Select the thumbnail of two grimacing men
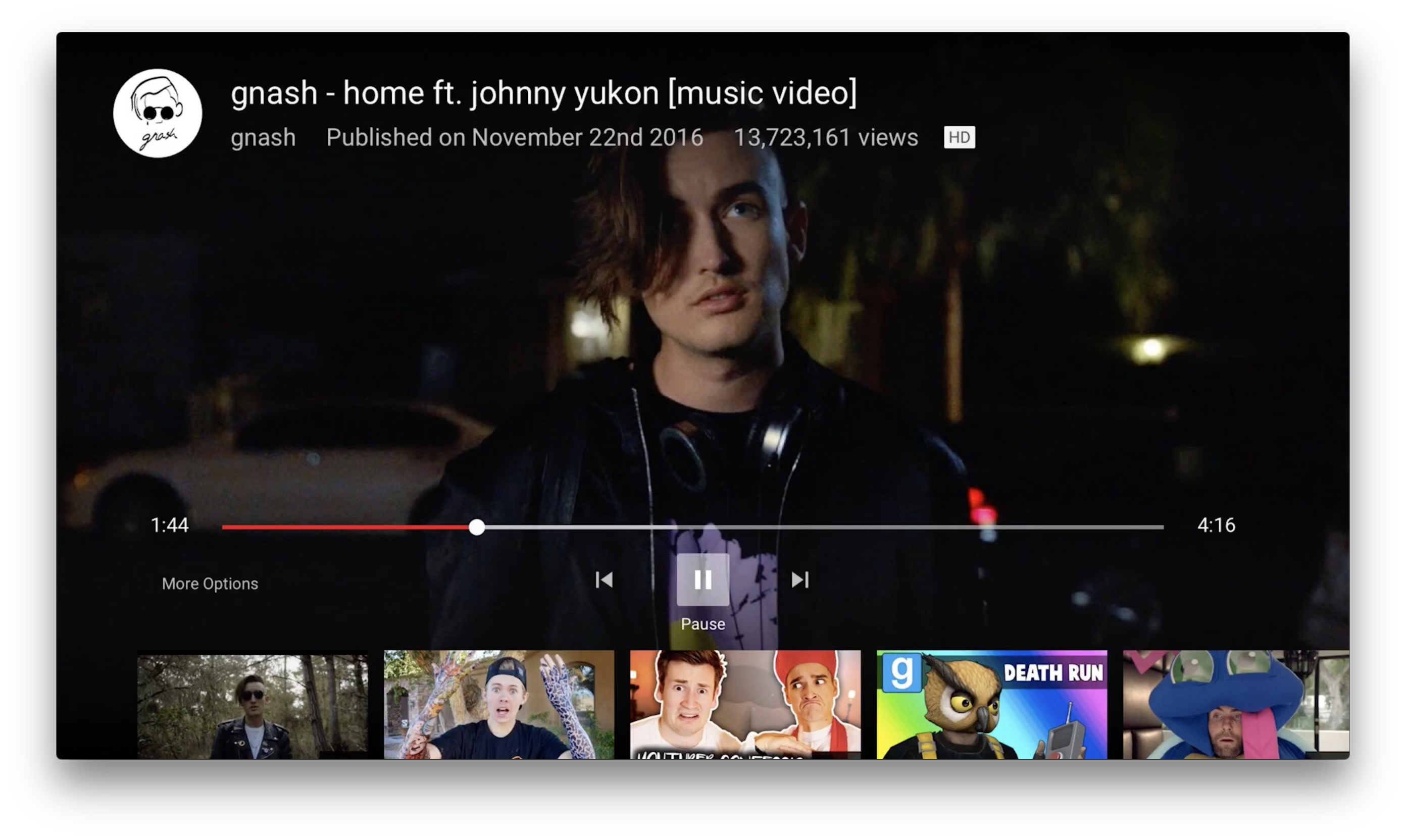The image size is (1406, 840). (x=745, y=705)
